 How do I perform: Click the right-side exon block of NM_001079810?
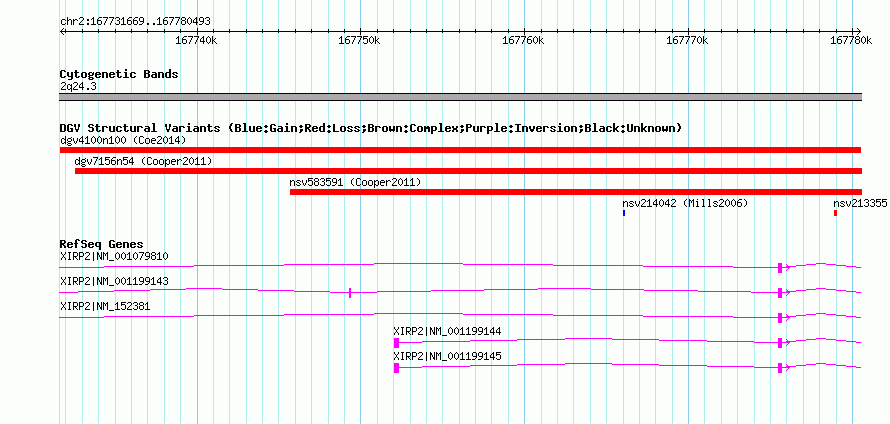click(780, 268)
